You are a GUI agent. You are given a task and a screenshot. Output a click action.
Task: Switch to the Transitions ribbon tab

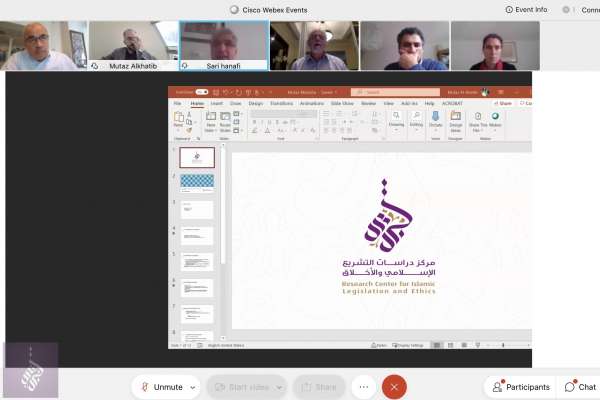[x=281, y=103]
